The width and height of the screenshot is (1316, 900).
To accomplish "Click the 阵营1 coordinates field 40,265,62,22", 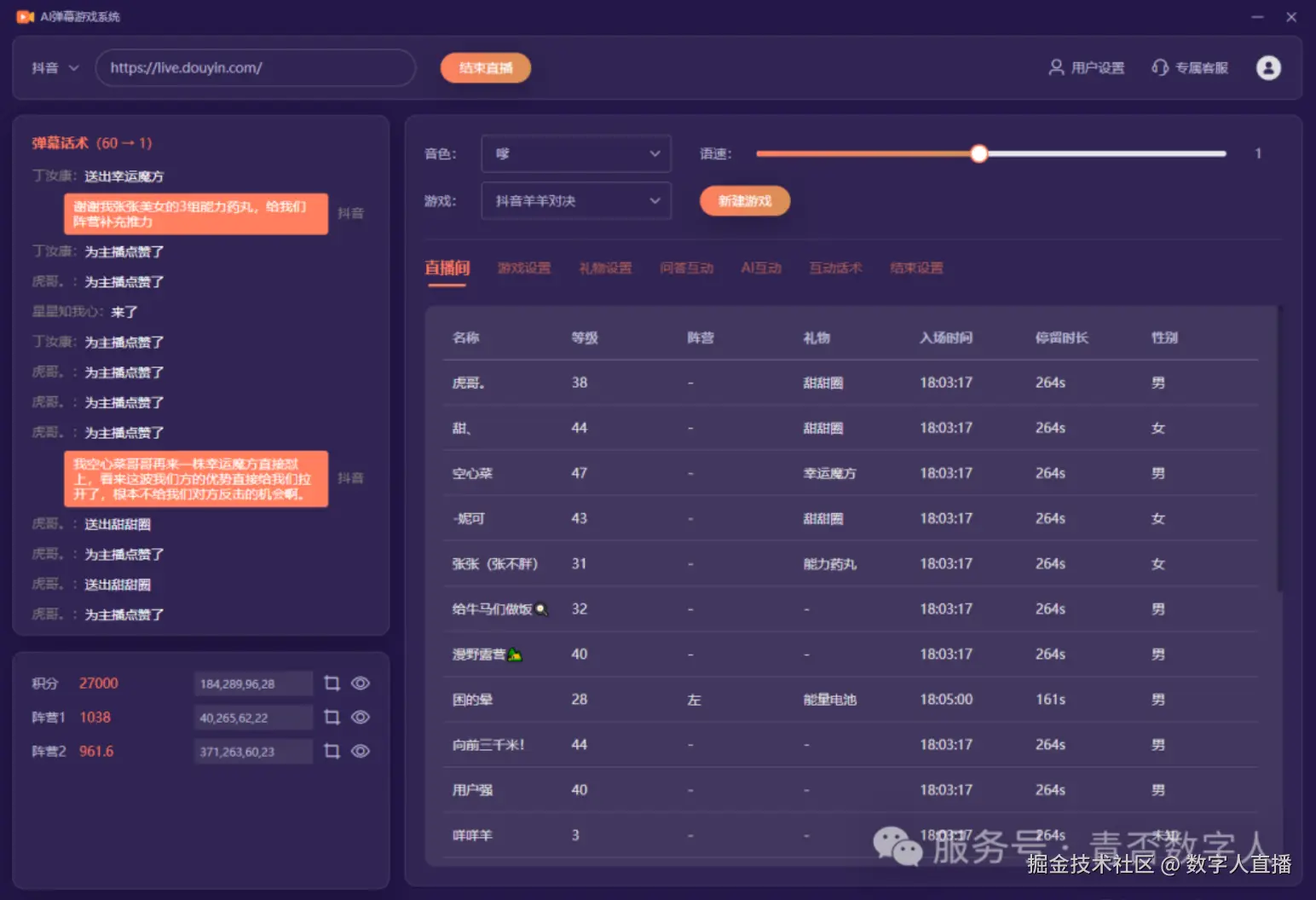I will (253, 718).
